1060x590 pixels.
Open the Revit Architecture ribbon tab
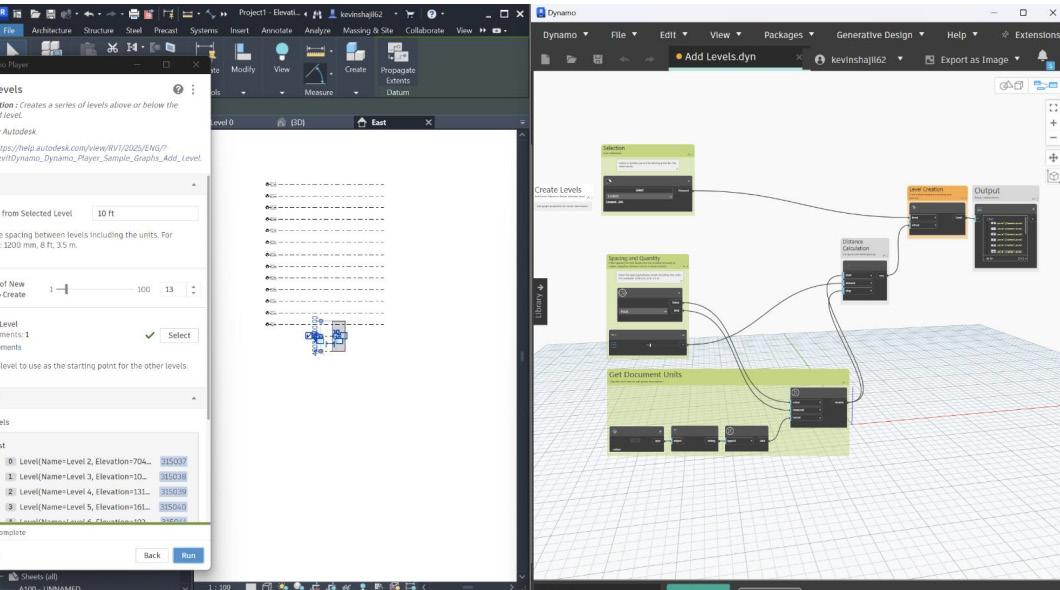[x=51, y=30]
